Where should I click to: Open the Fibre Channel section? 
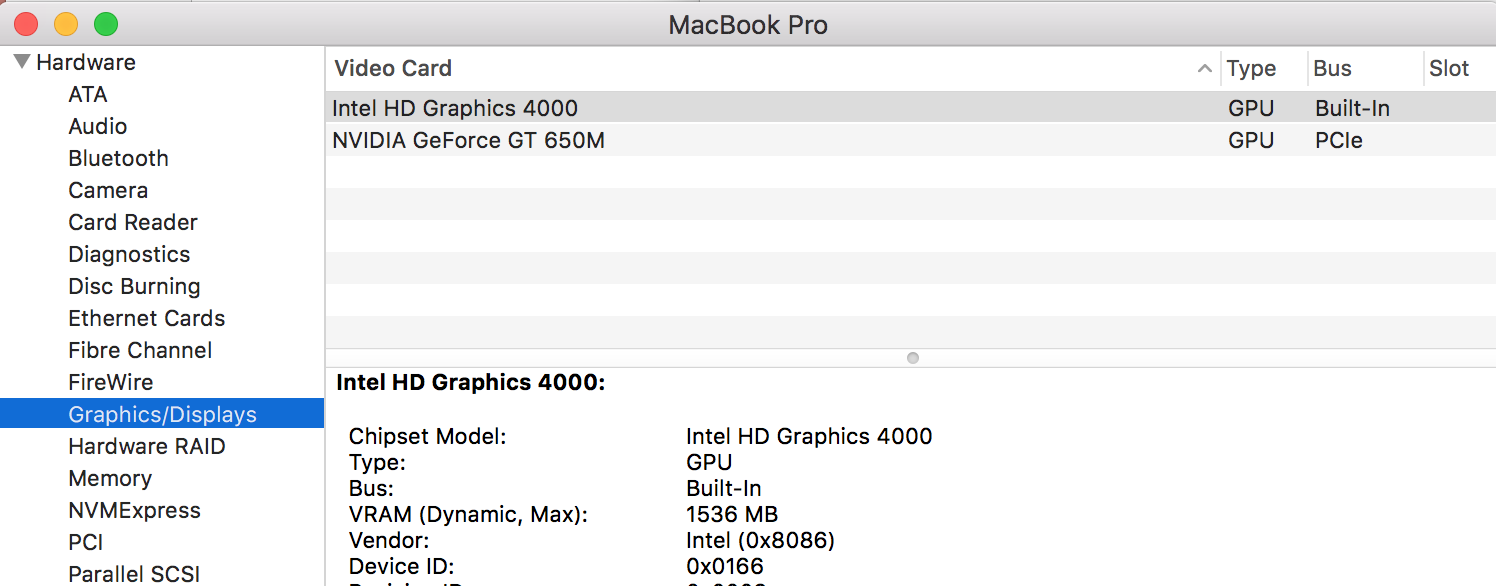pos(140,350)
